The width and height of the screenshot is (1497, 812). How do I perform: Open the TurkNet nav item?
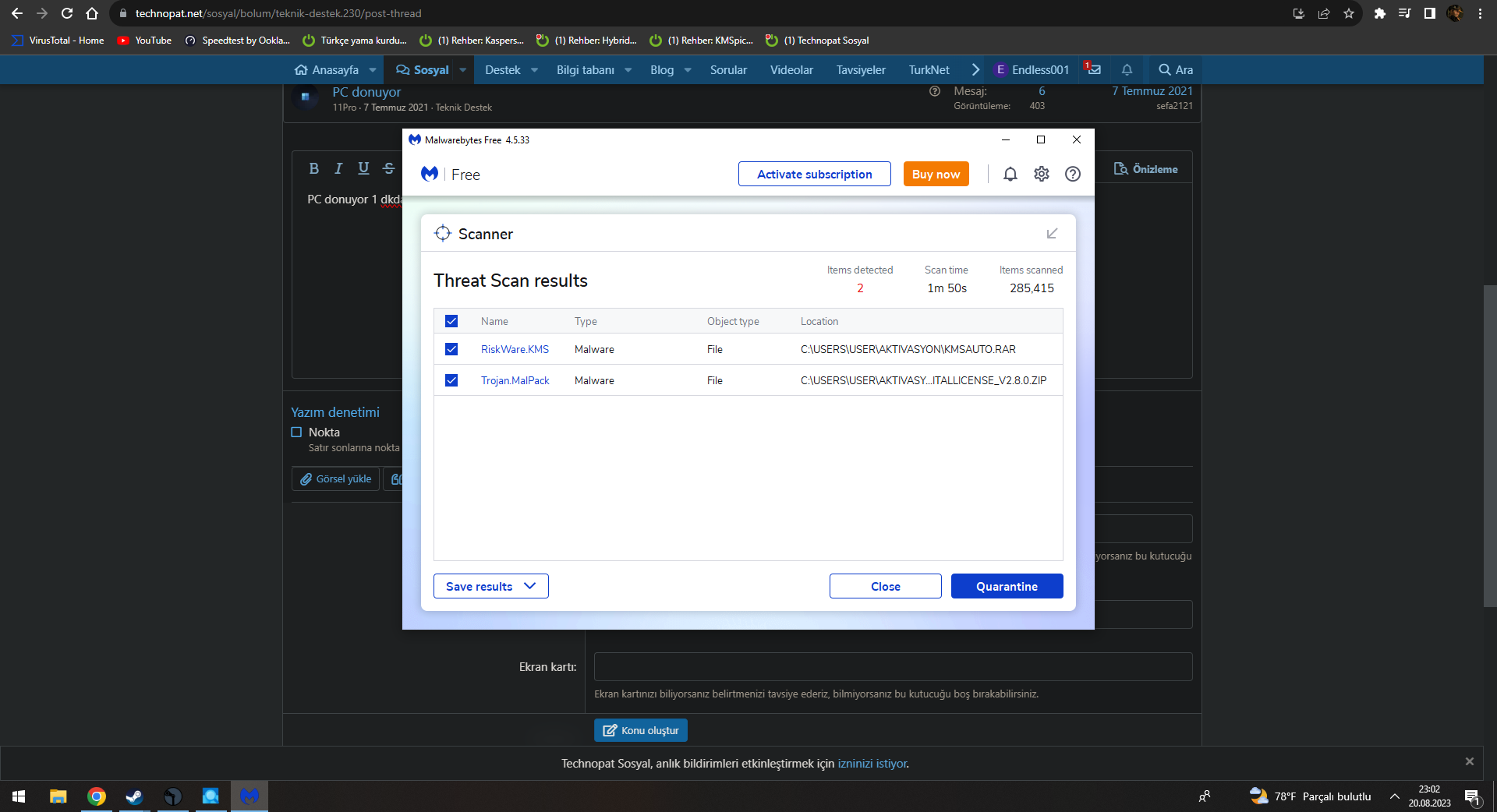click(x=929, y=70)
